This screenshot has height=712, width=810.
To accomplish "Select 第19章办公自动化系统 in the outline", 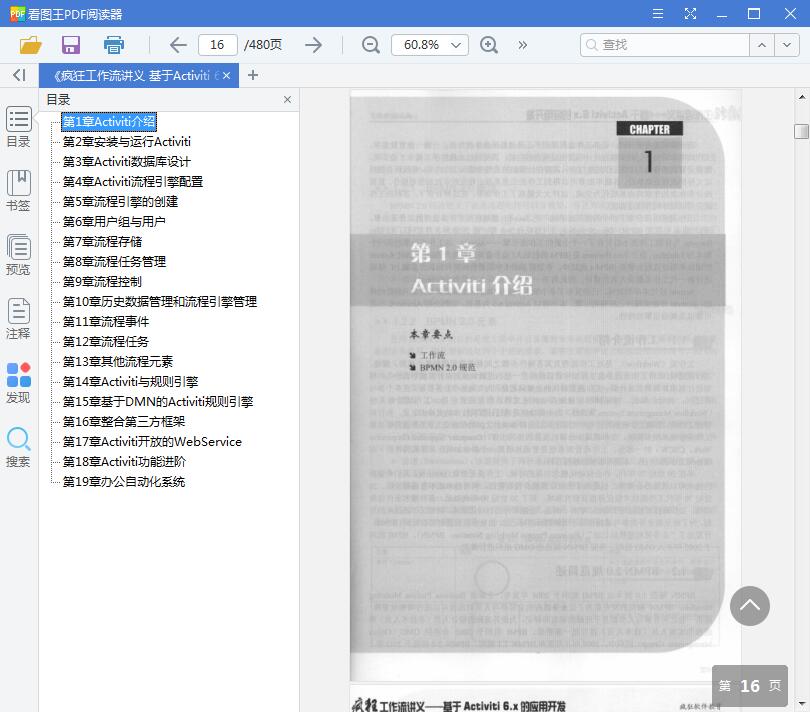I will [x=124, y=482].
